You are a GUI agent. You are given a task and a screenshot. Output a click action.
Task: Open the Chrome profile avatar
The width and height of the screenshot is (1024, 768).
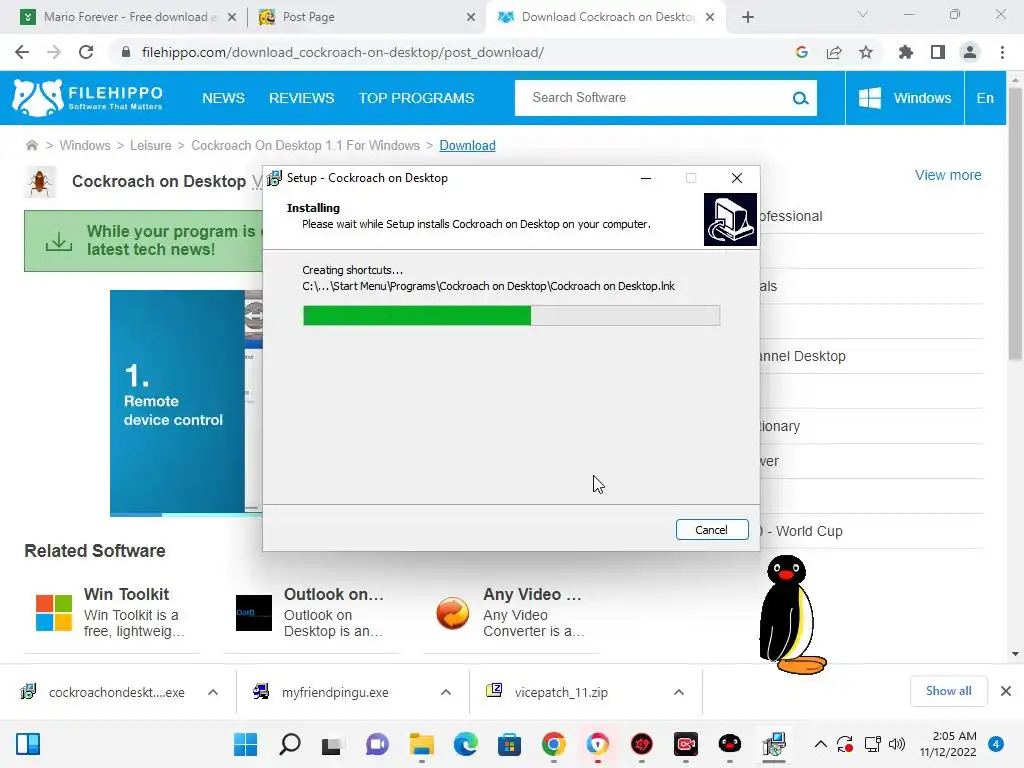pyautogui.click(x=970, y=52)
